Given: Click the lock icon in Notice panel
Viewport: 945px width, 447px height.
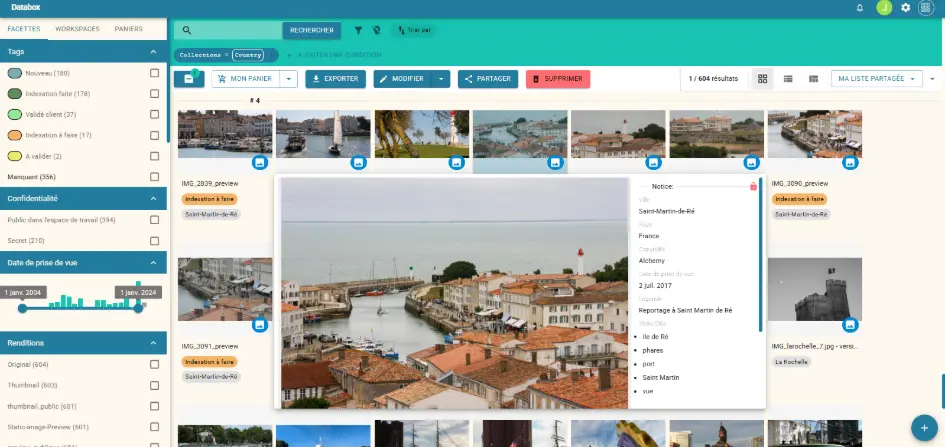Looking at the screenshot, I should click(x=753, y=186).
